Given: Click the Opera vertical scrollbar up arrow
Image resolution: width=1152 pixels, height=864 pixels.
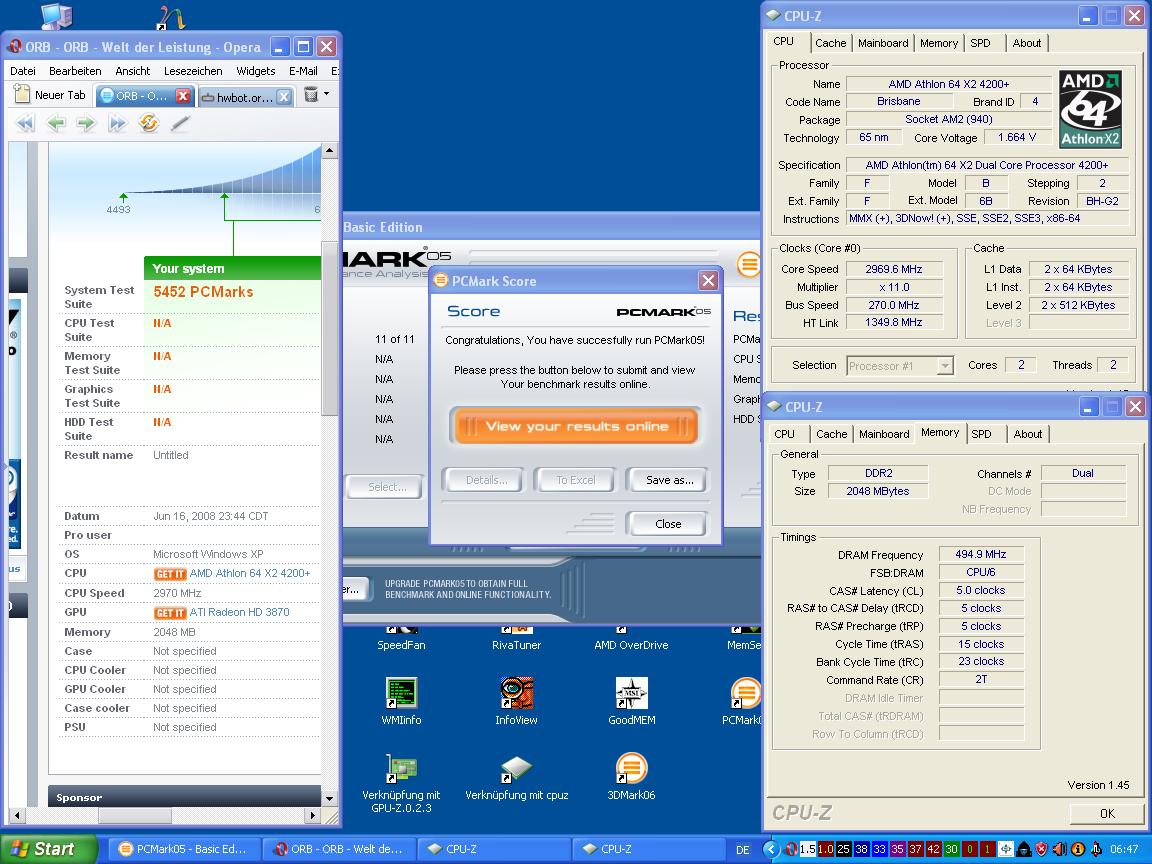Looking at the screenshot, I should click(330, 151).
